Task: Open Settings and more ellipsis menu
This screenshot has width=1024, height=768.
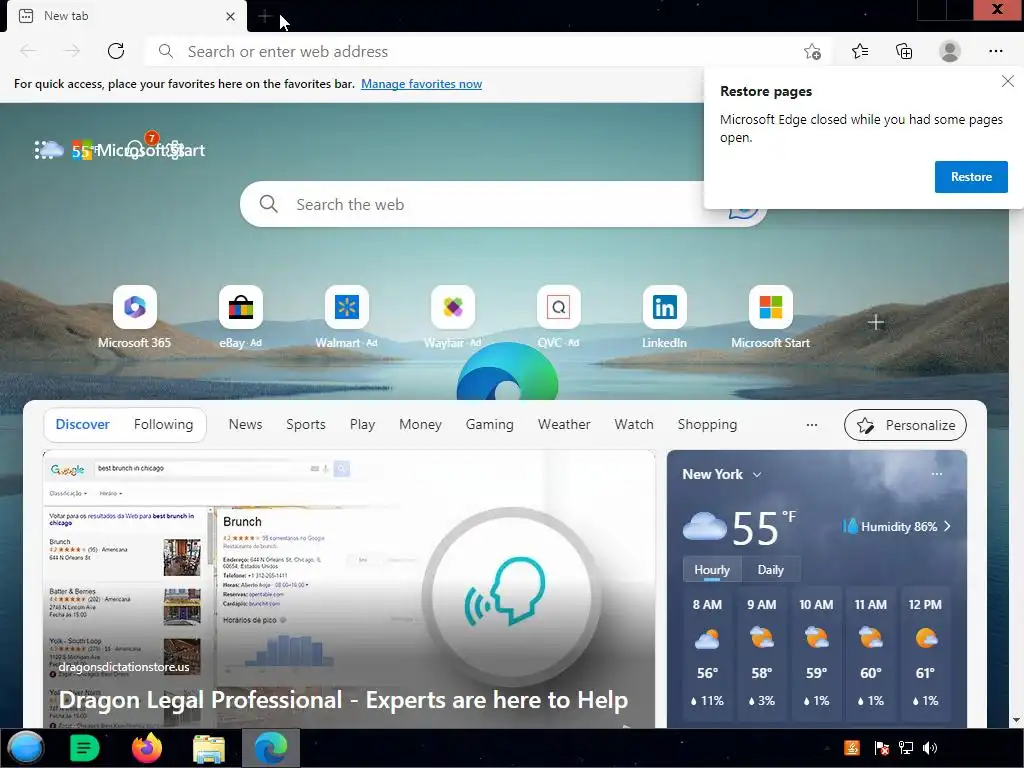Action: (995, 51)
